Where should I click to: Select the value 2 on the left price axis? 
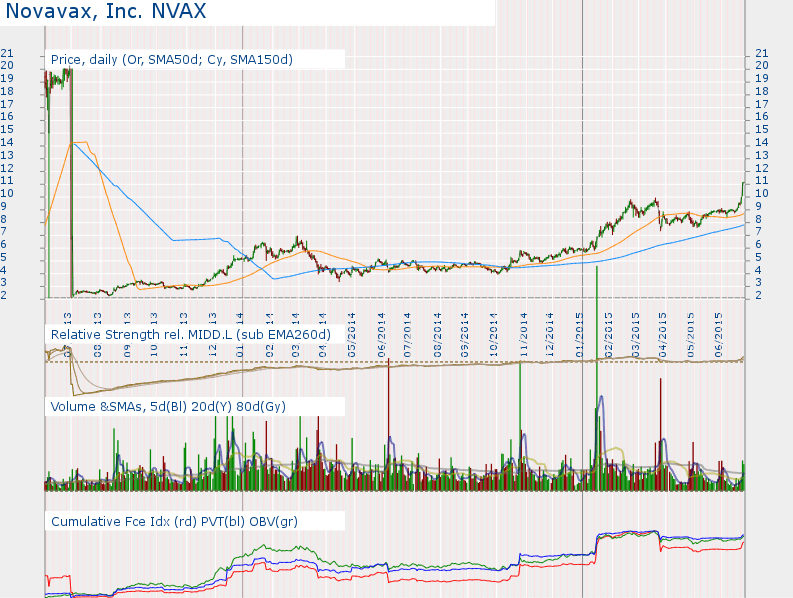pyautogui.click(x=4, y=295)
